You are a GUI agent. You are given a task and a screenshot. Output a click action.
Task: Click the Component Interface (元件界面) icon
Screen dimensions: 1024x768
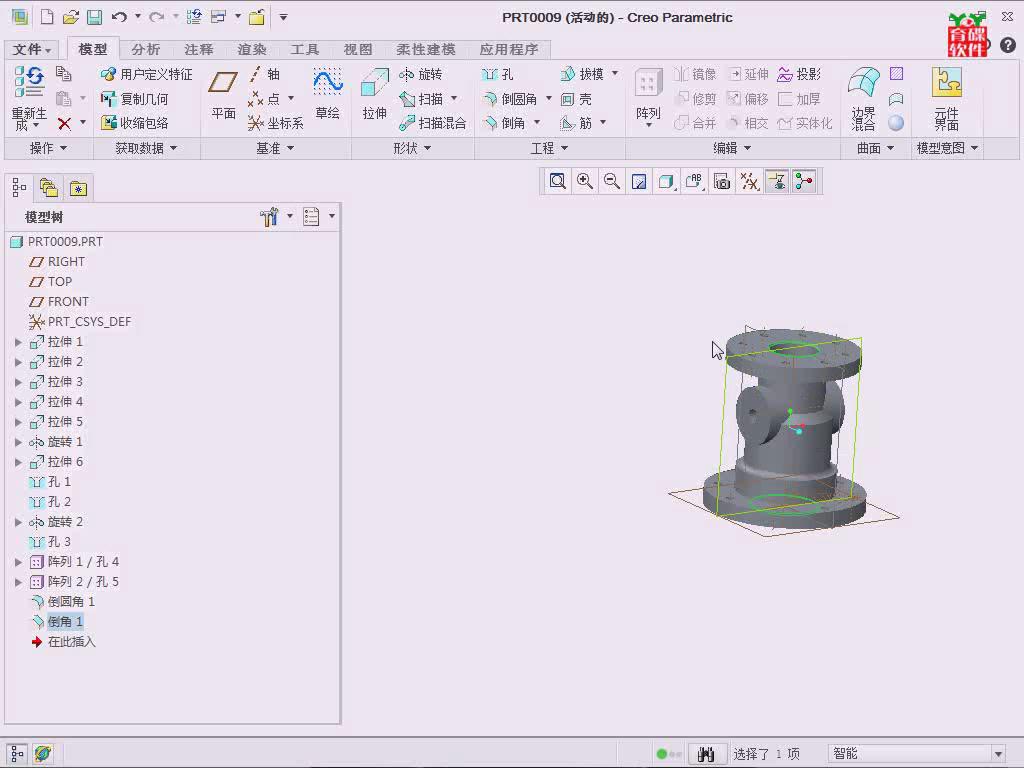[x=946, y=98]
